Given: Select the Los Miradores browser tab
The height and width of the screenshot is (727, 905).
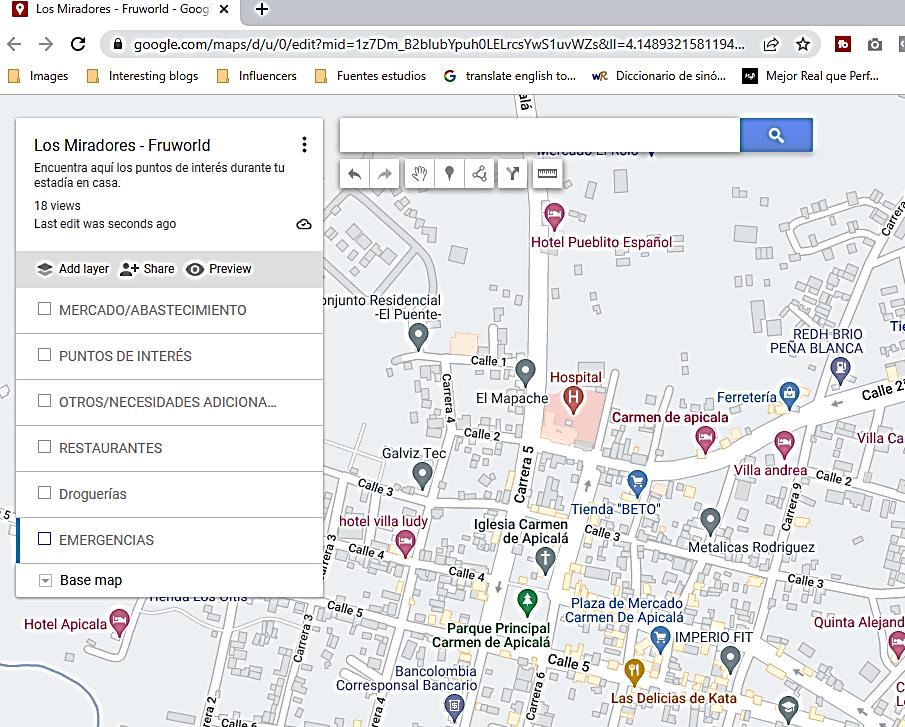Looking at the screenshot, I should tap(120, 9).
